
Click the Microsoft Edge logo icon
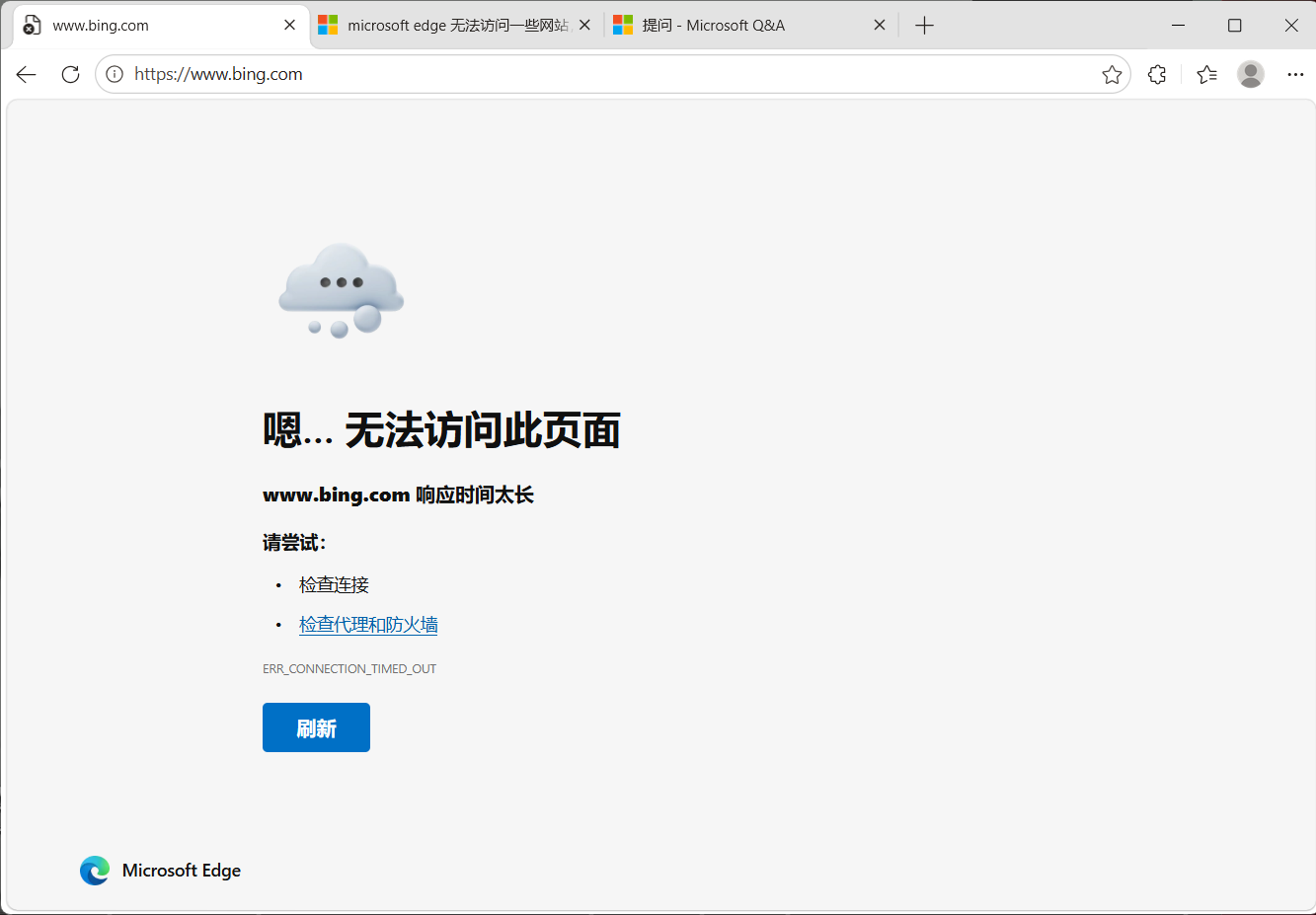(x=95, y=871)
